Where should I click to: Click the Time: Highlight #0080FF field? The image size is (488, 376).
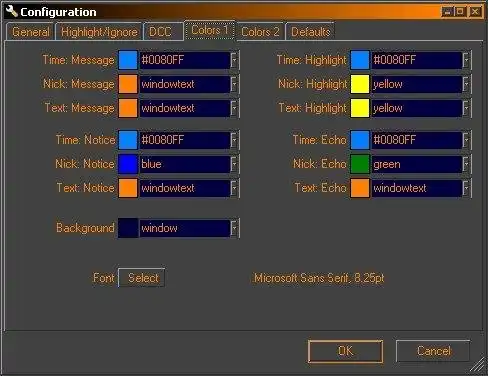pos(417,60)
